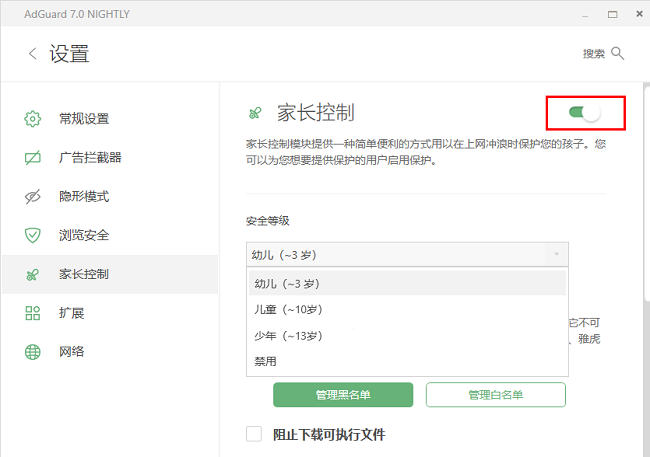The image size is (650, 457).
Task: Close the AdGuard window
Action: [x=639, y=14]
